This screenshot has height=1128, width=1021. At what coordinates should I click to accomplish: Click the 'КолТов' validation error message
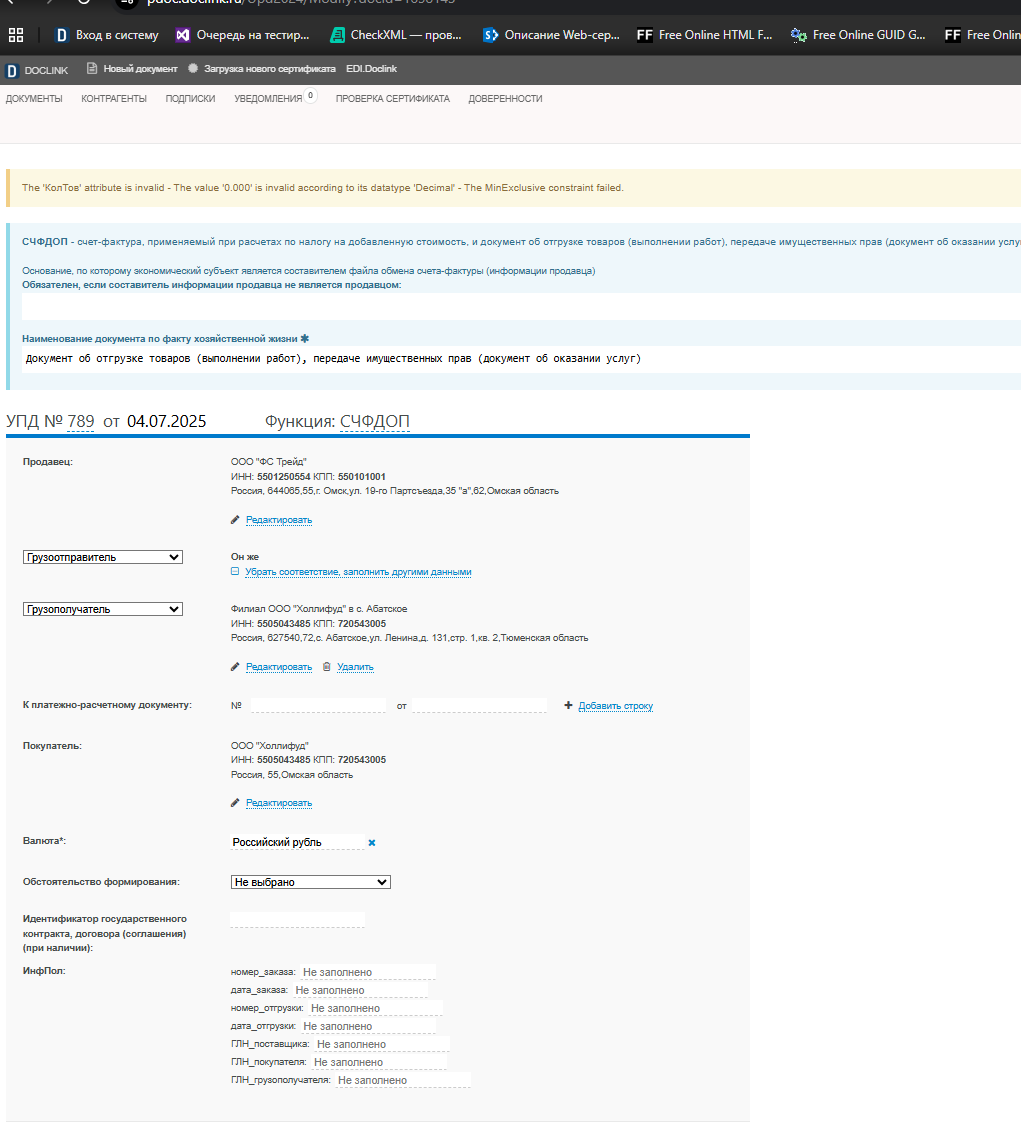(322, 188)
